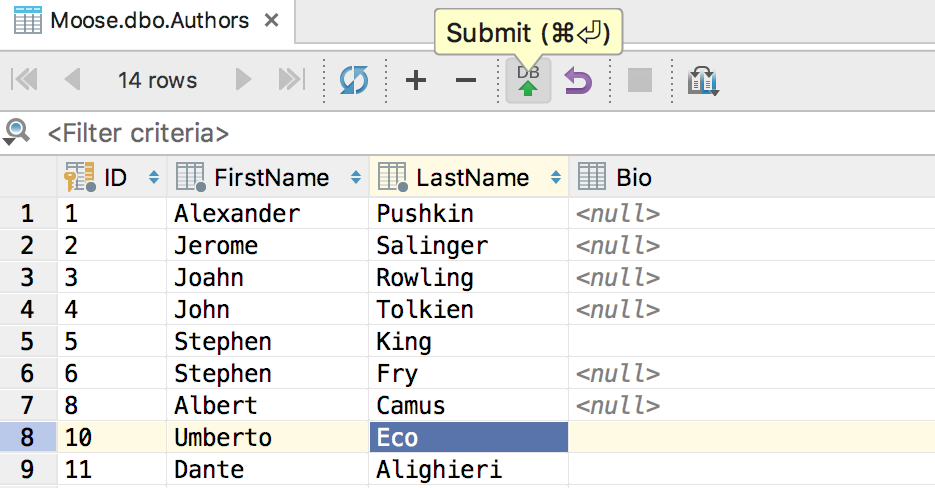The width and height of the screenshot is (935, 488).
Task: Click the LastName column icon
Action: pos(392,177)
